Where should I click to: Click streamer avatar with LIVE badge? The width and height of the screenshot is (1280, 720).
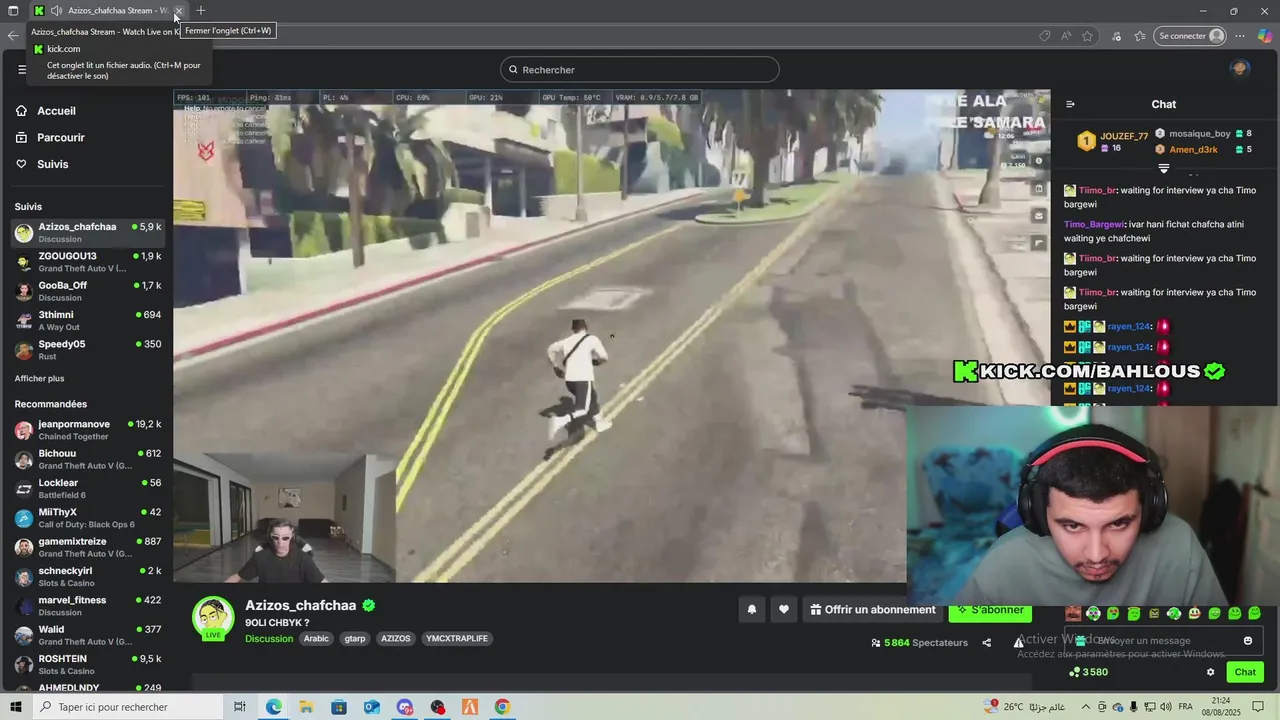click(x=213, y=618)
